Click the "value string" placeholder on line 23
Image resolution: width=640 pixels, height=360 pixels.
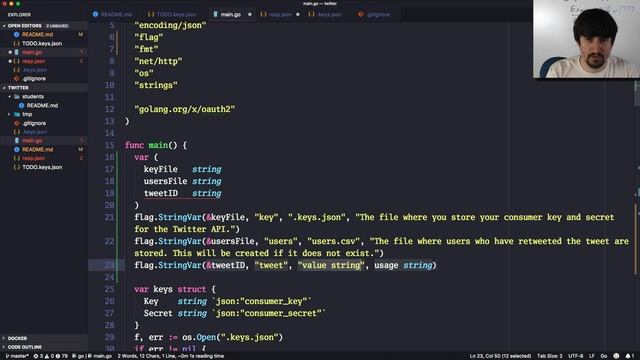coord(331,265)
